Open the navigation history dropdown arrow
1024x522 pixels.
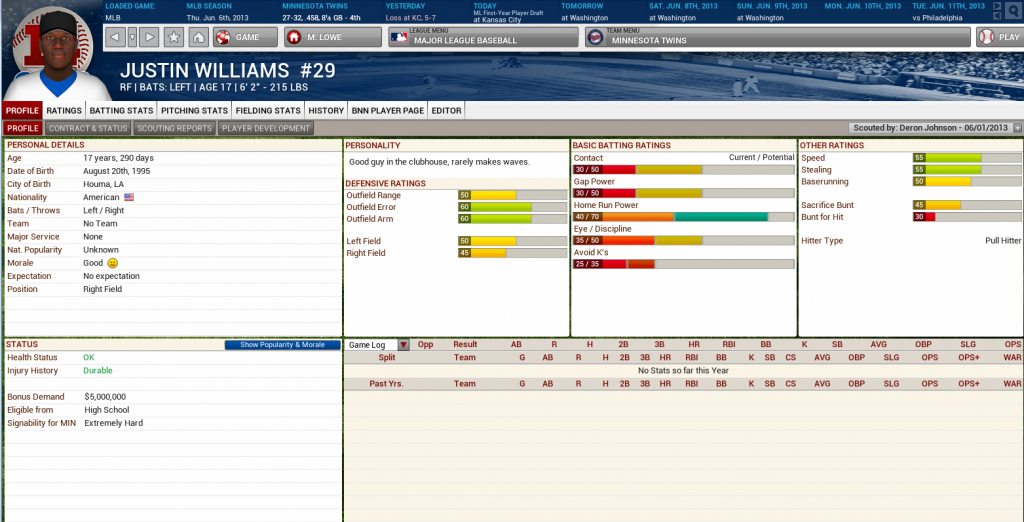pyautogui.click(x=132, y=38)
